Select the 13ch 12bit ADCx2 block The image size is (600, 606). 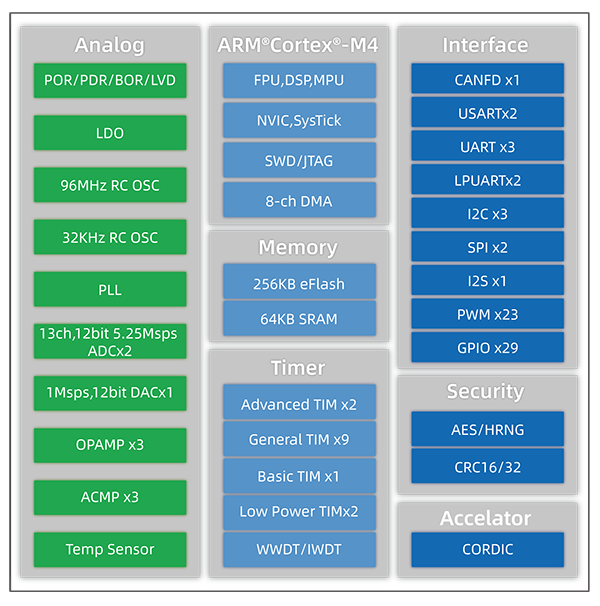click(110, 341)
